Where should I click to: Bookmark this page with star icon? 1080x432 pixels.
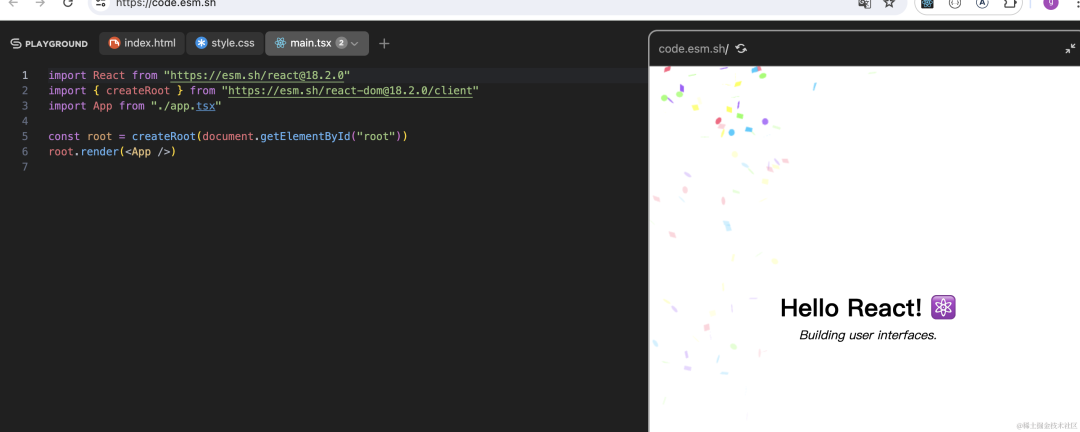889,3
